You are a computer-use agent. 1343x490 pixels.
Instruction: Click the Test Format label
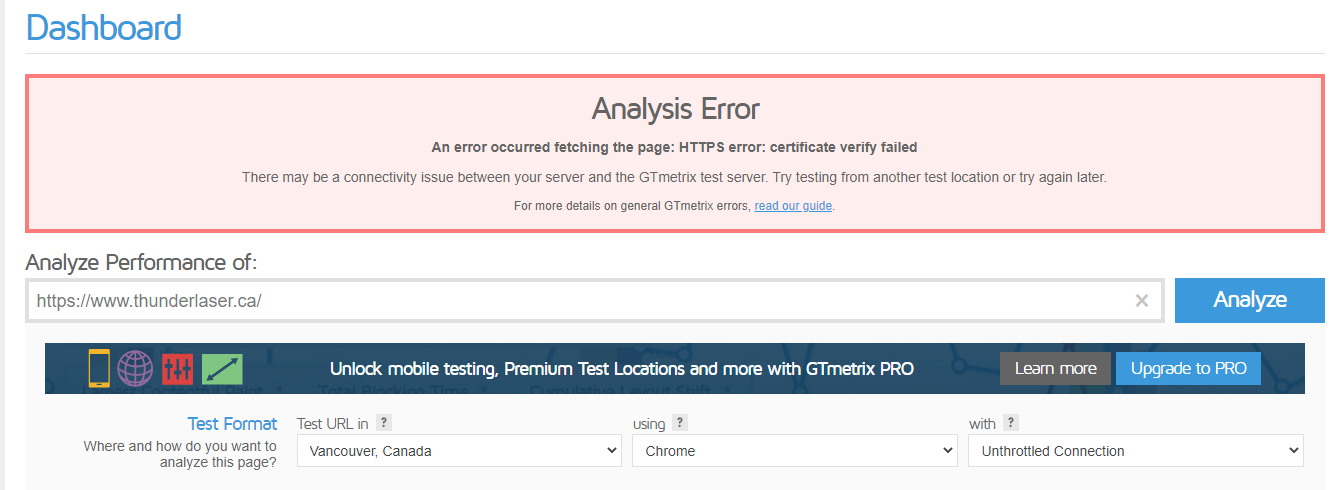[232, 424]
